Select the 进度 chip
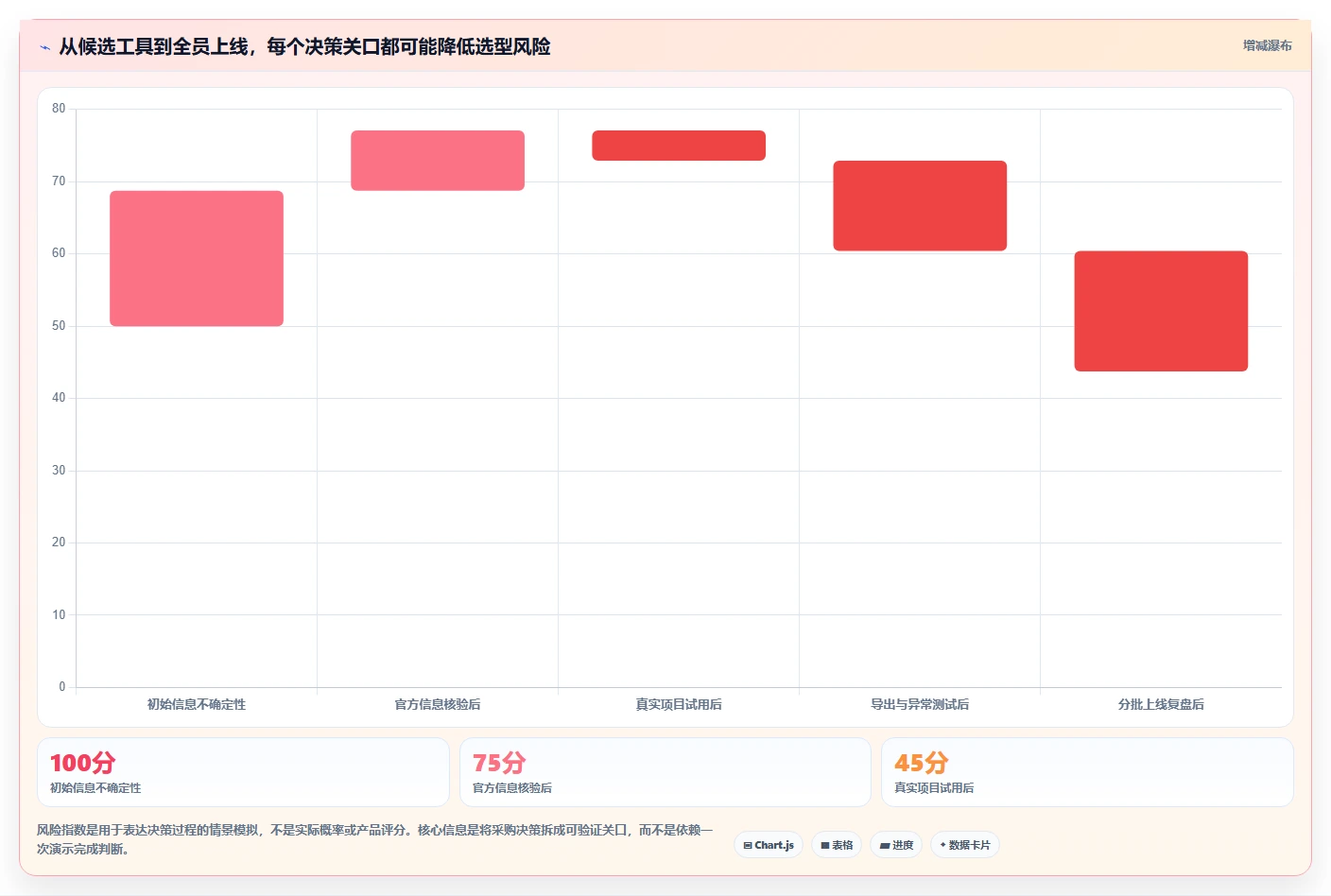This screenshot has height=896, width=1331. [x=896, y=845]
